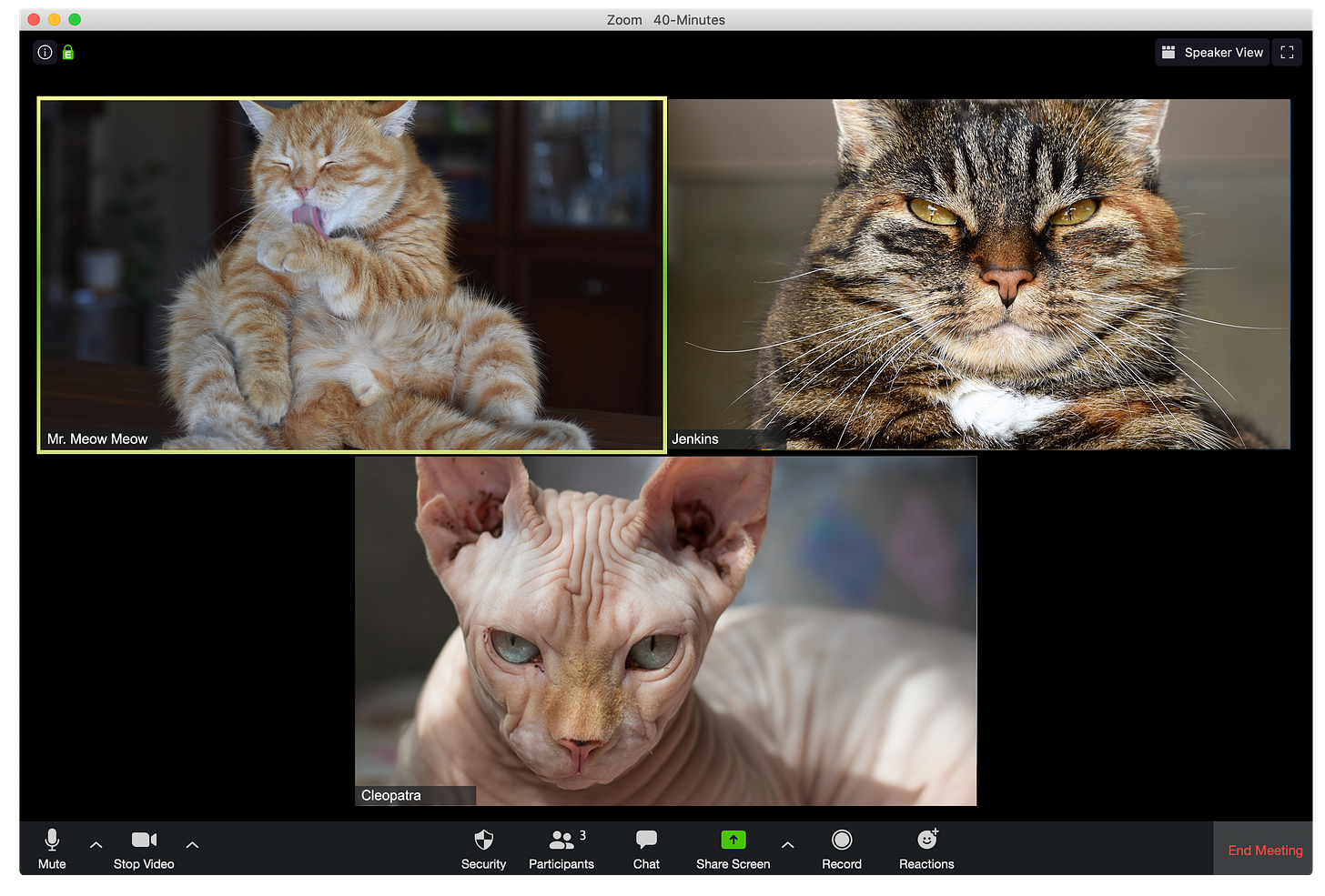Open the Chat window
Screen dimensions: 1325x896
(645, 849)
